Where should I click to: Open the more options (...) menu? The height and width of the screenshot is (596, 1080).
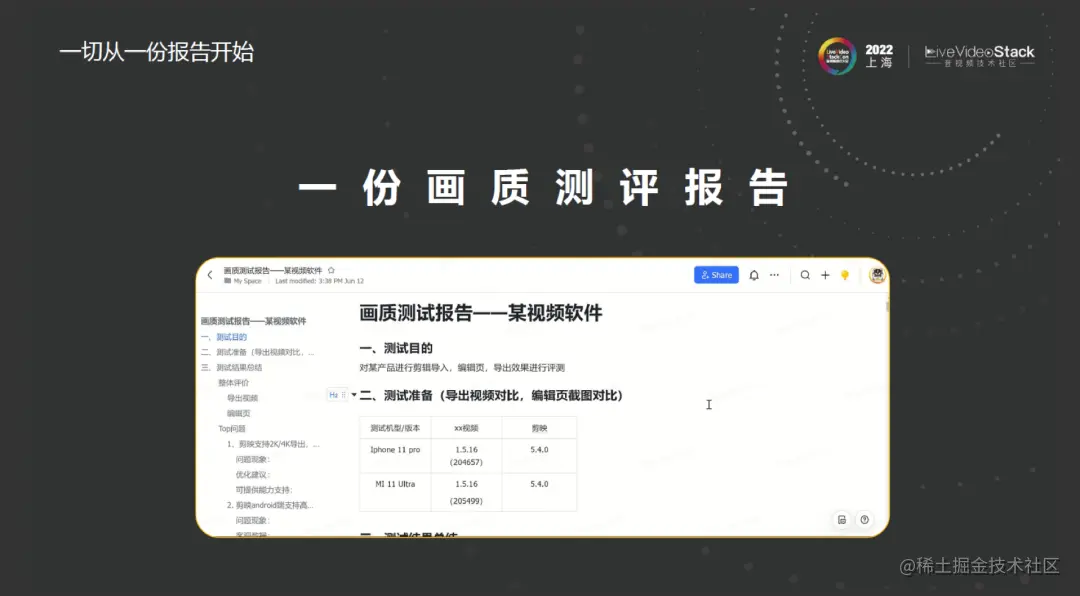pyautogui.click(x=774, y=275)
